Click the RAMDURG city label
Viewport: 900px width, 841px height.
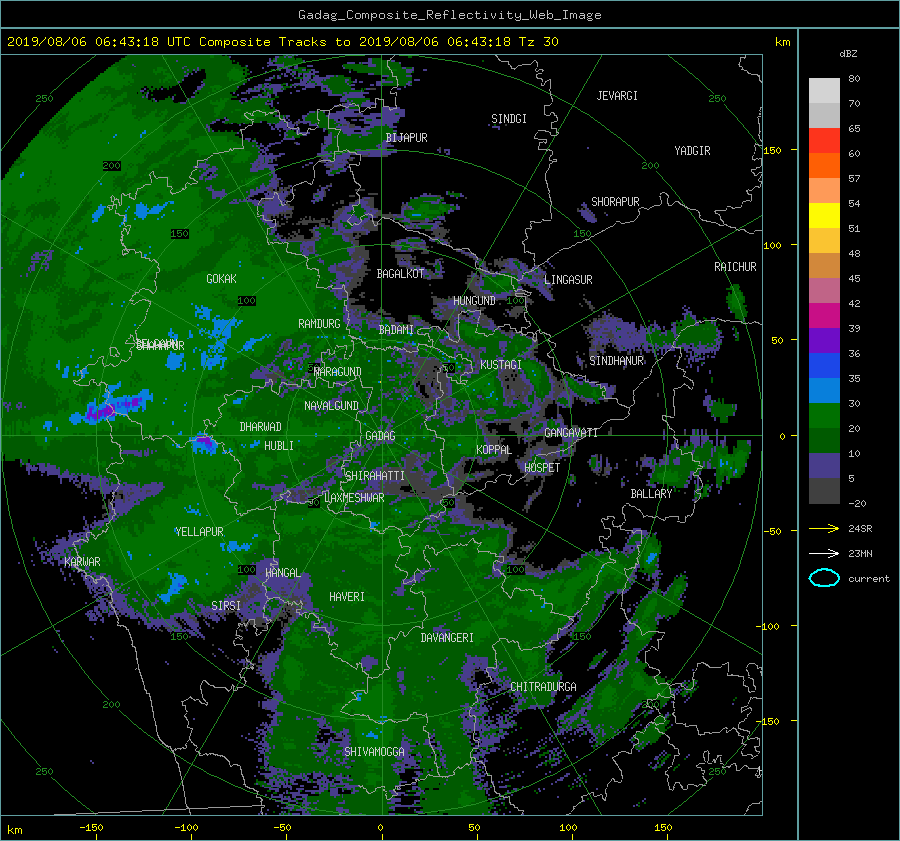[319, 324]
